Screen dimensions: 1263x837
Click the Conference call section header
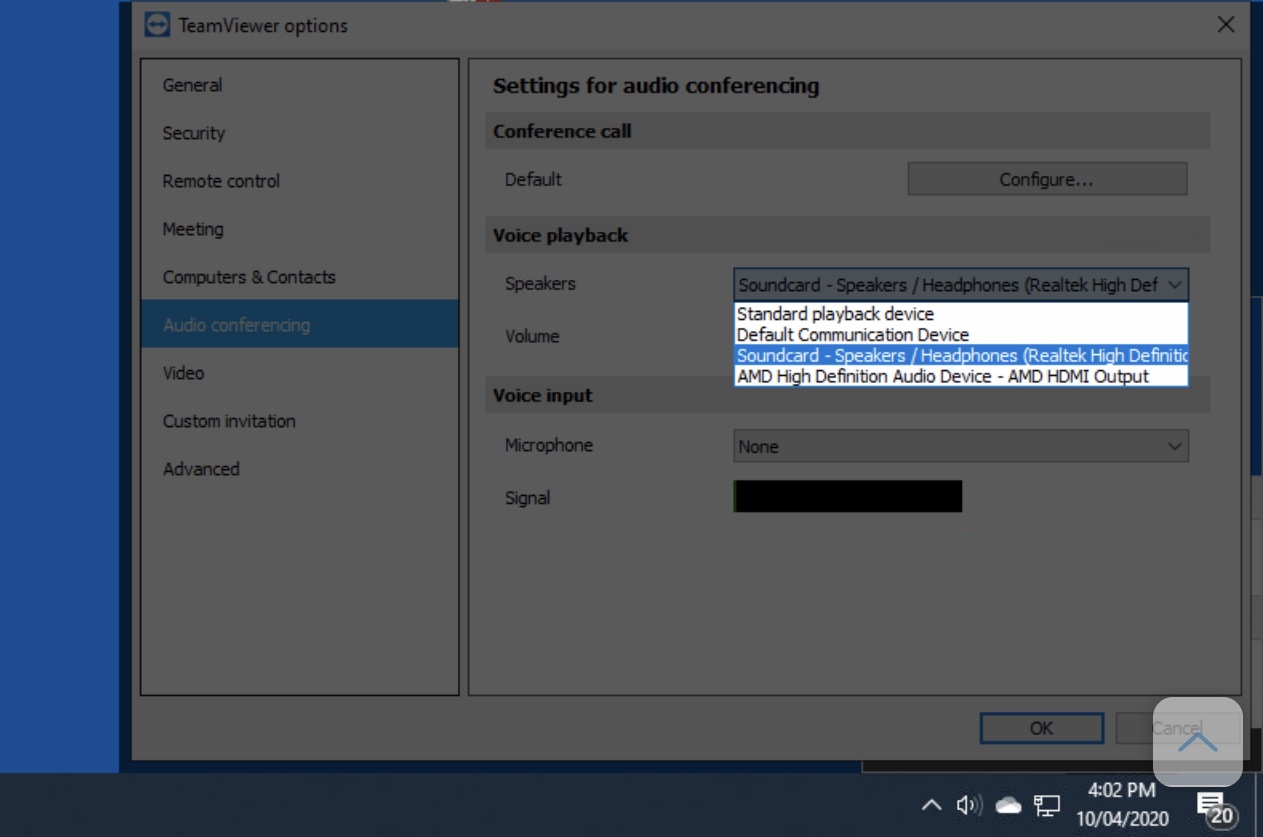[848, 131]
